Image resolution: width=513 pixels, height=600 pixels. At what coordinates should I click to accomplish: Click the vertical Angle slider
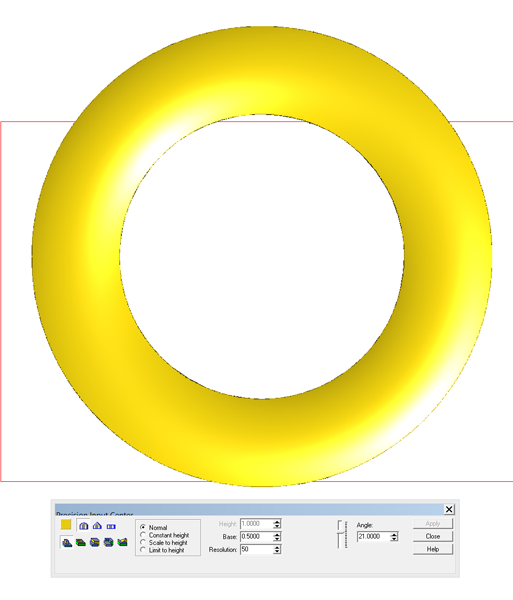click(x=342, y=534)
